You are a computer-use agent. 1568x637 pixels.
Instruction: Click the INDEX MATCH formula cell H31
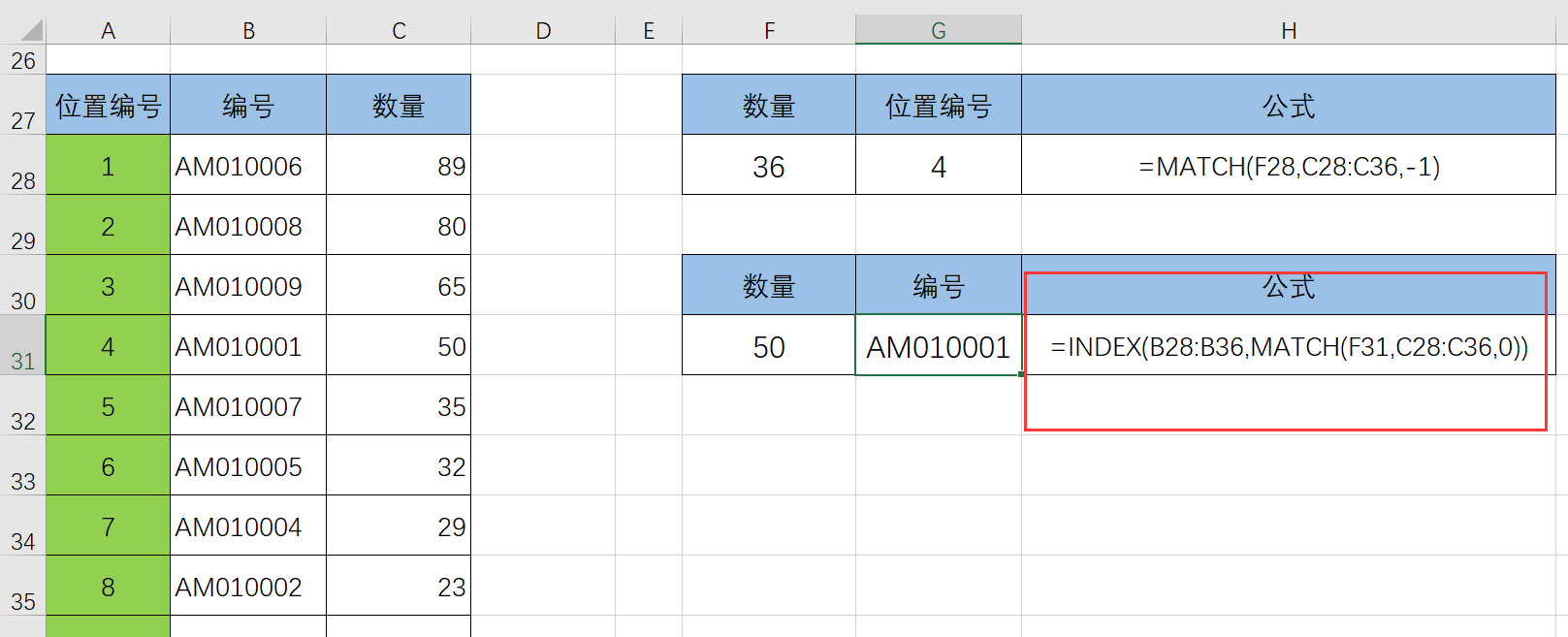tap(1289, 345)
